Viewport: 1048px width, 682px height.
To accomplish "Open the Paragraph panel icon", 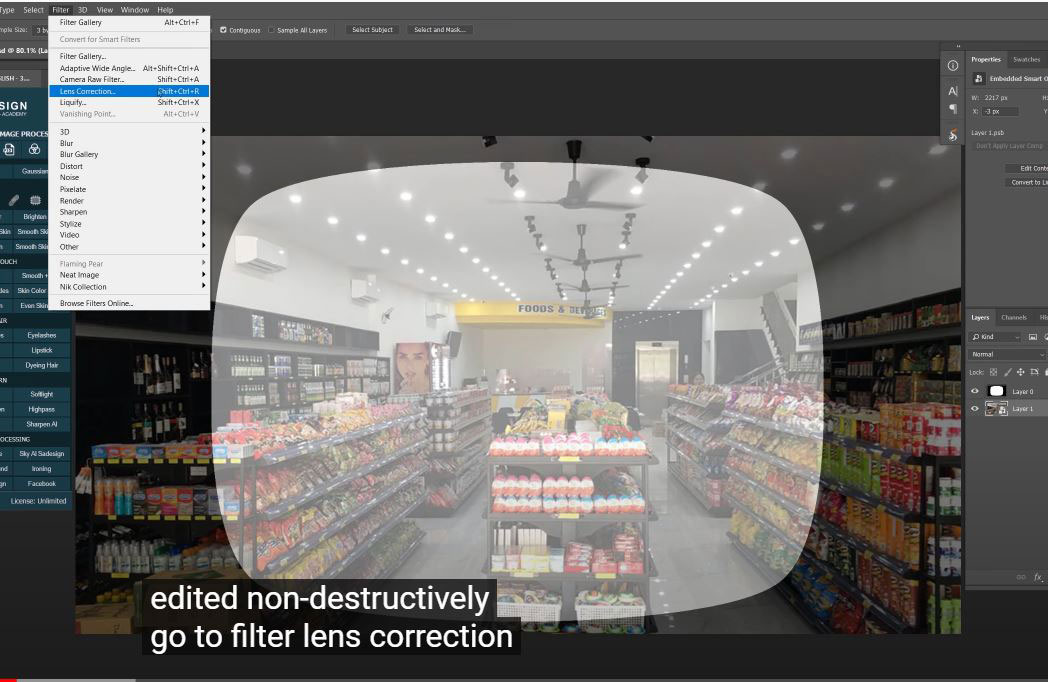I will point(952,109).
